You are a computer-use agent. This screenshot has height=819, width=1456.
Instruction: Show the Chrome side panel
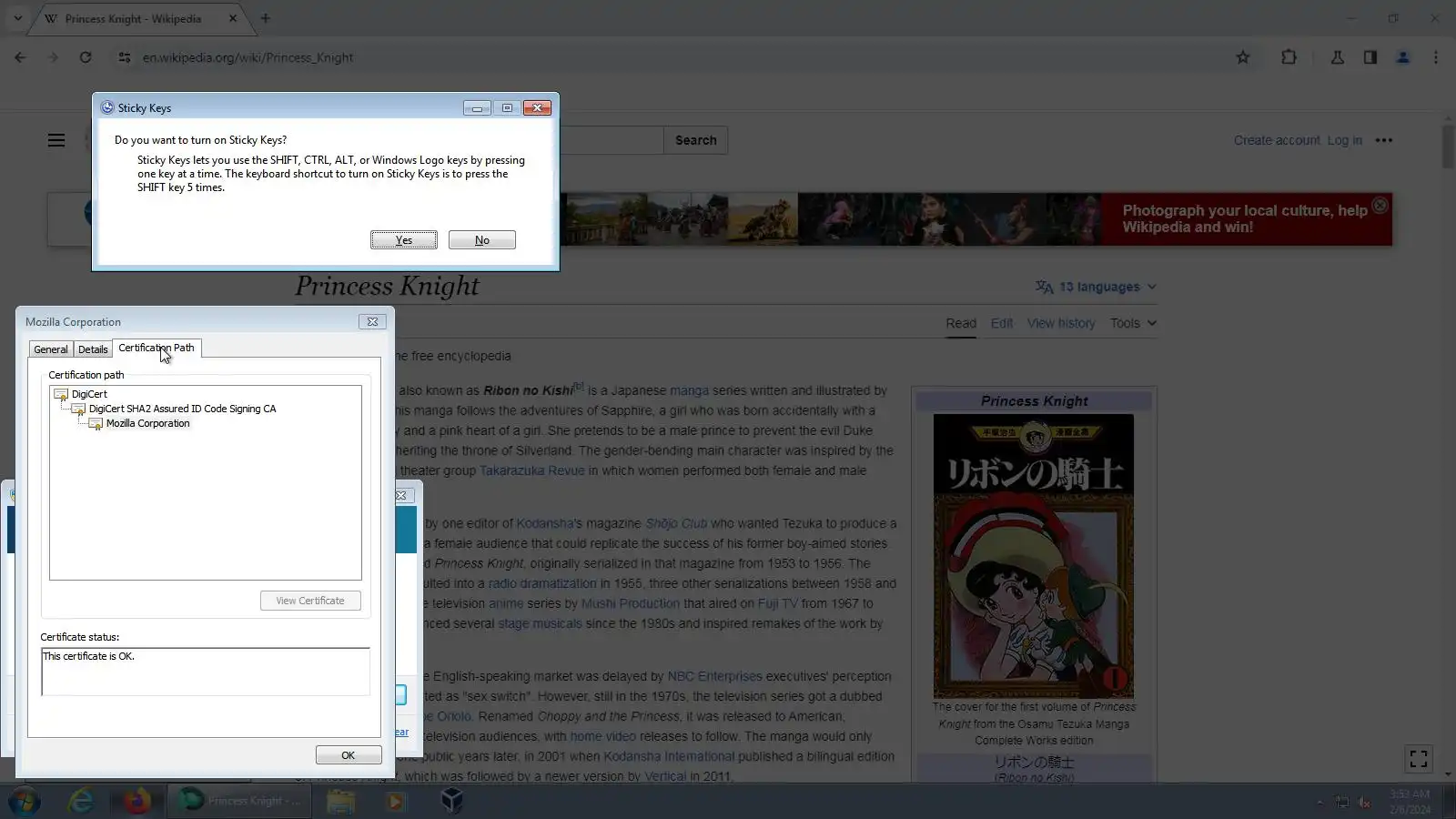(1370, 57)
